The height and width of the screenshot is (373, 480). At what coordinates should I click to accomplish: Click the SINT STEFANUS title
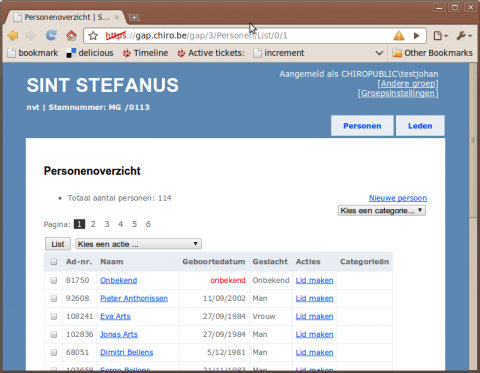click(x=103, y=85)
